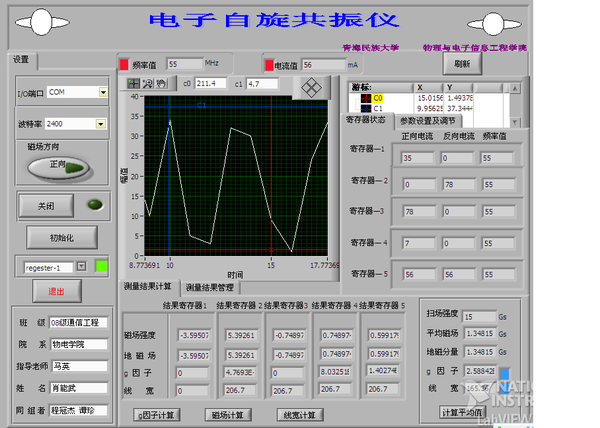Toggle the 正向 magnetic field direction switch
Screen dimensions: 600x428
click(59, 168)
